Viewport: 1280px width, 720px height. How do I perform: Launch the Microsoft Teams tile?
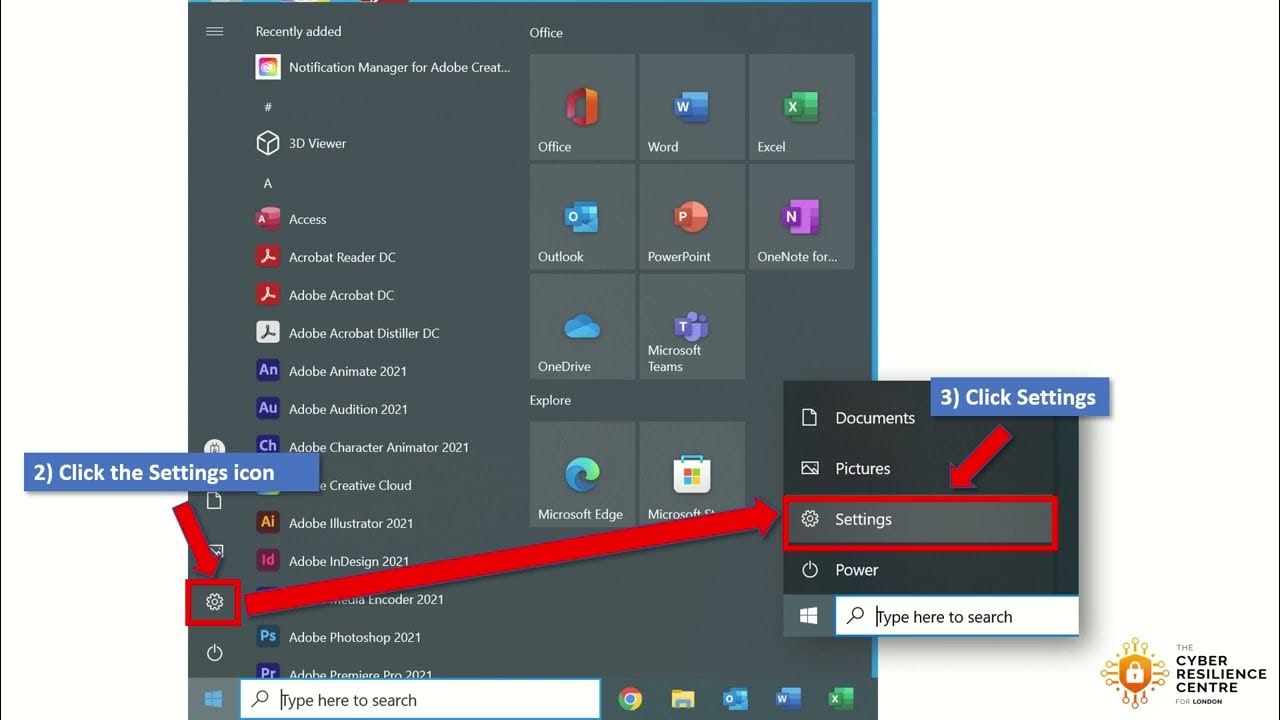click(692, 327)
